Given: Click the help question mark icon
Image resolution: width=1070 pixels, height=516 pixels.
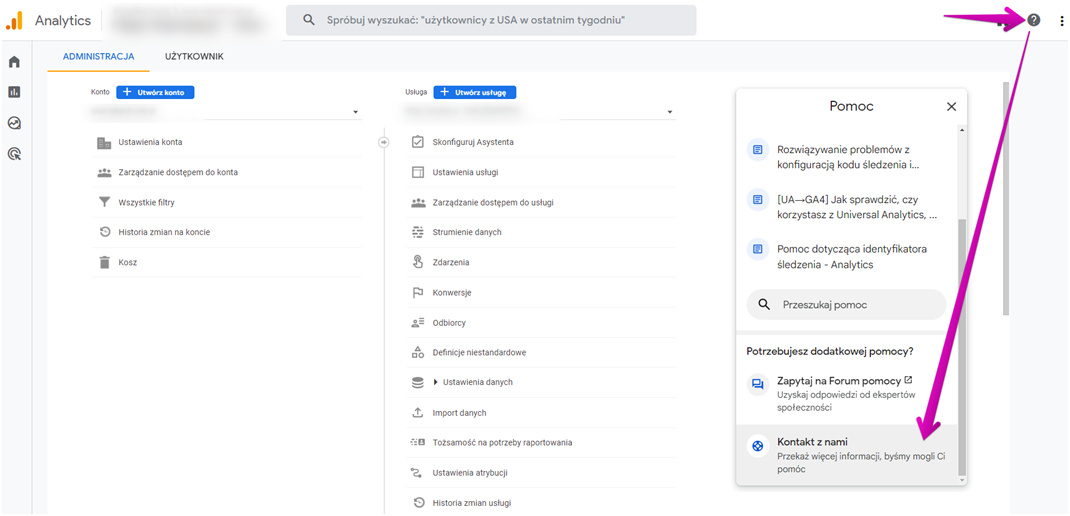Looking at the screenshot, I should [1034, 20].
